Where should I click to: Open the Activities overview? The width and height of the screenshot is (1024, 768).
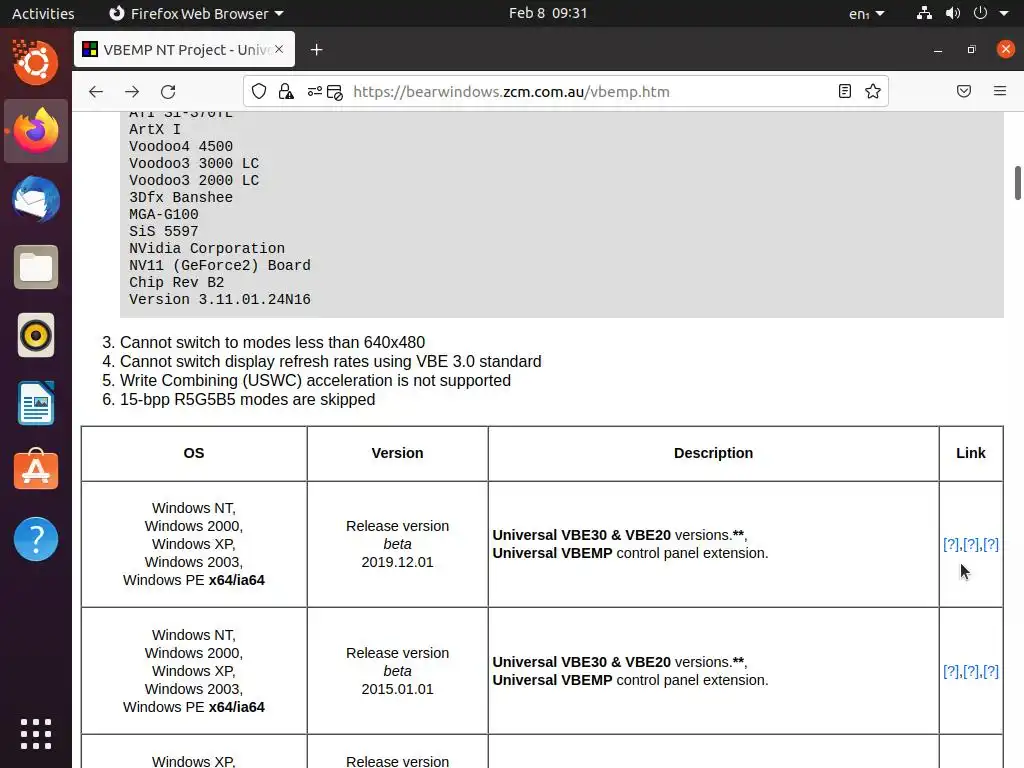[43, 13]
